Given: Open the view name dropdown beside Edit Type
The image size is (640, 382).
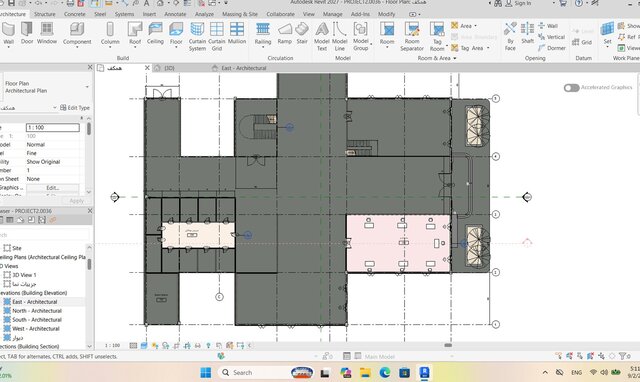Looking at the screenshot, I should (55, 108).
